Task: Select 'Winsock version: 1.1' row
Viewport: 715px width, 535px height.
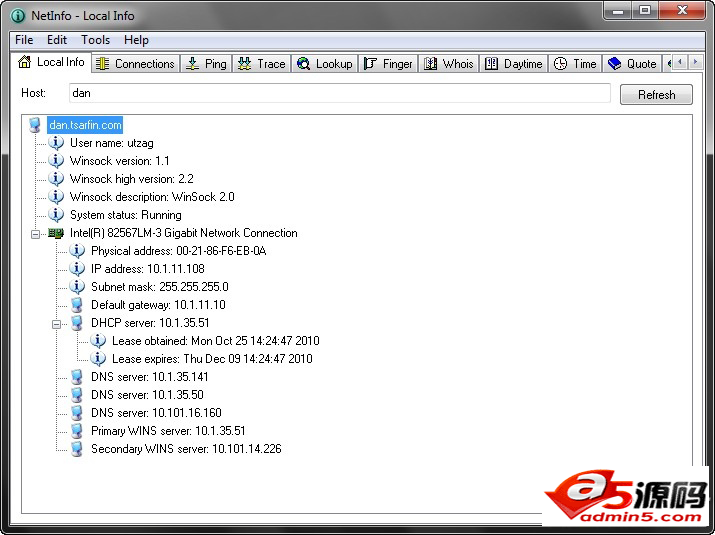Action: [x=119, y=161]
